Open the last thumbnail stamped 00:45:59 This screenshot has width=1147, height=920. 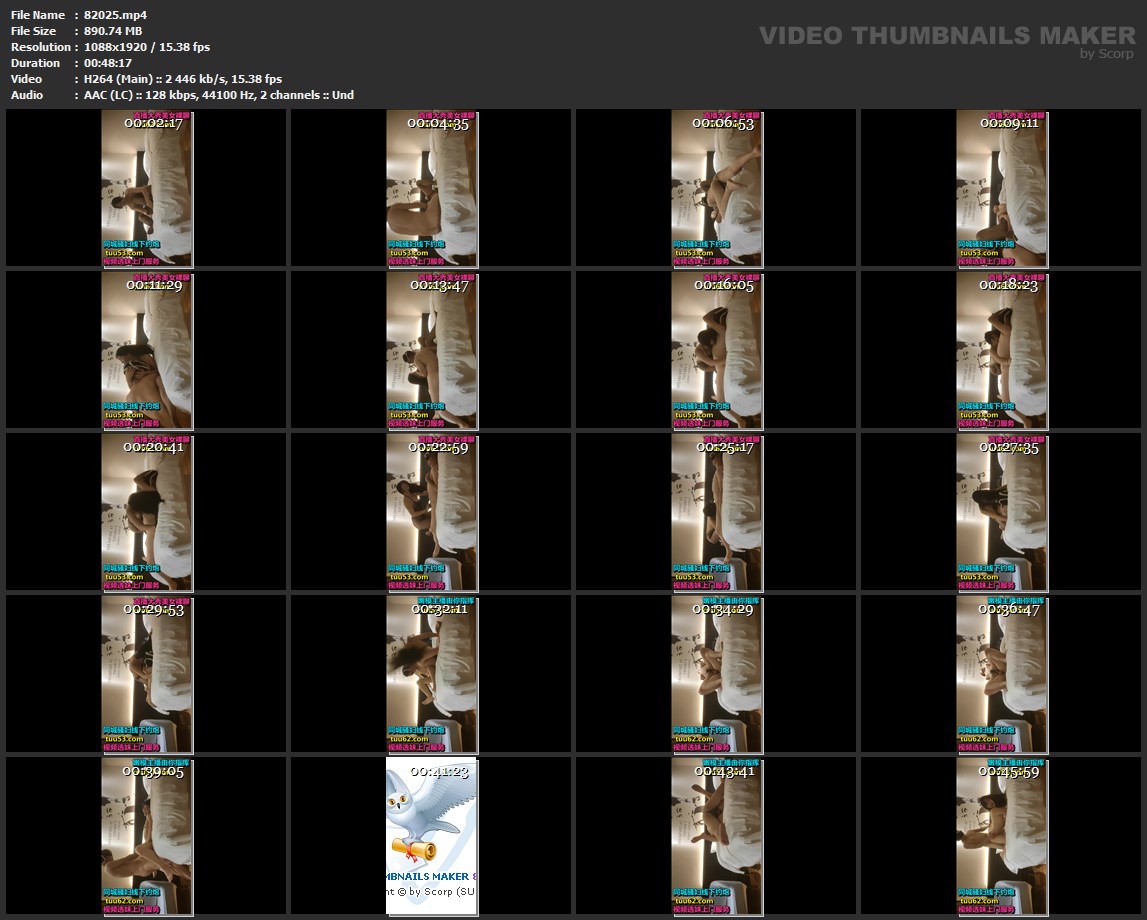pos(1002,836)
